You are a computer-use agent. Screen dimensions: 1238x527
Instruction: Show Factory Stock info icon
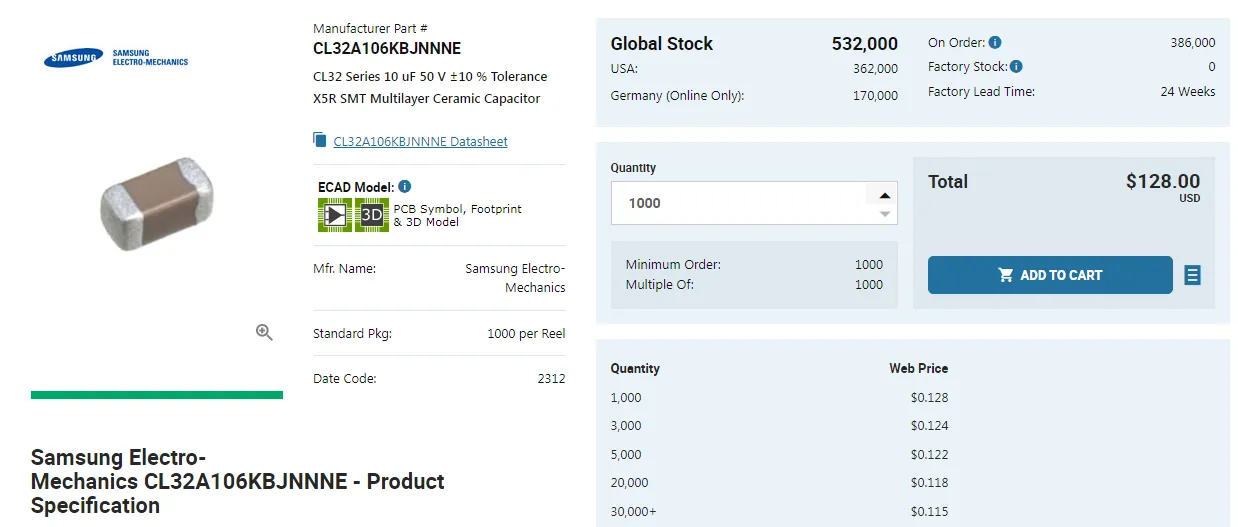pyautogui.click(x=1016, y=67)
